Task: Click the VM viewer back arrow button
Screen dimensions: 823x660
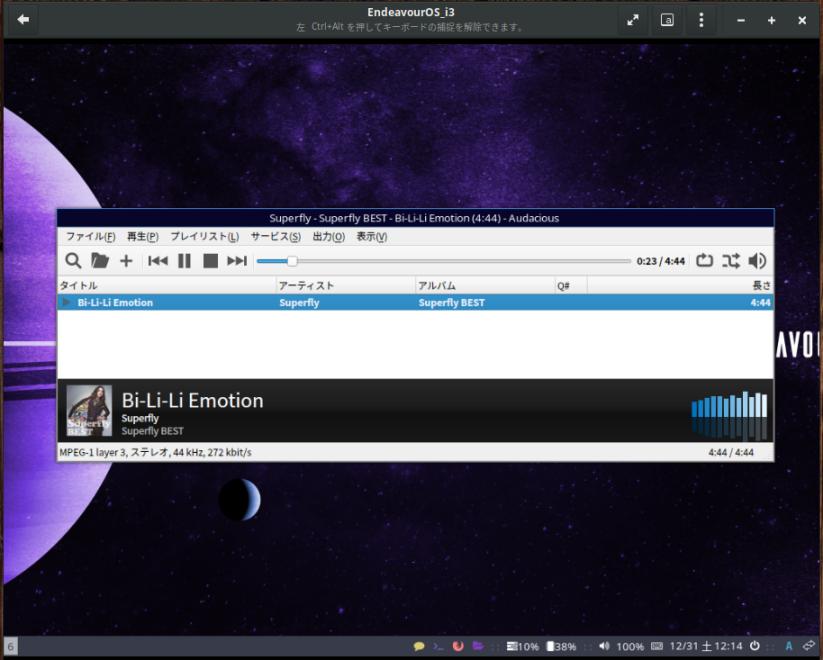Action: point(23,19)
